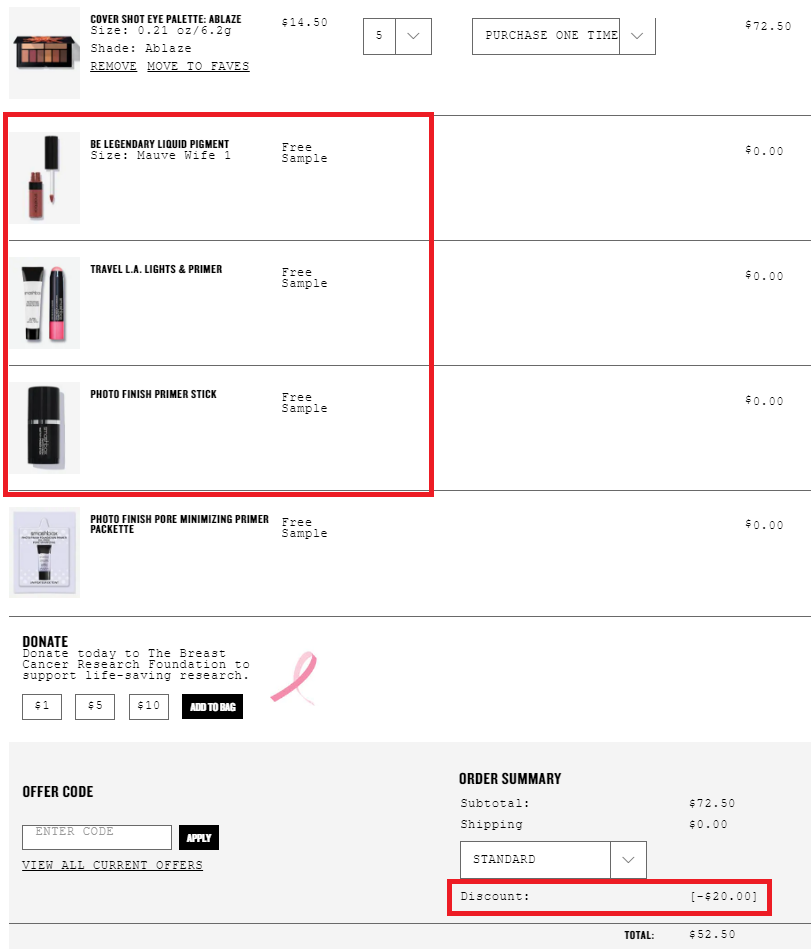Open Travel L.A. Lights & Primer image
The height and width of the screenshot is (949, 811).
coord(45,303)
